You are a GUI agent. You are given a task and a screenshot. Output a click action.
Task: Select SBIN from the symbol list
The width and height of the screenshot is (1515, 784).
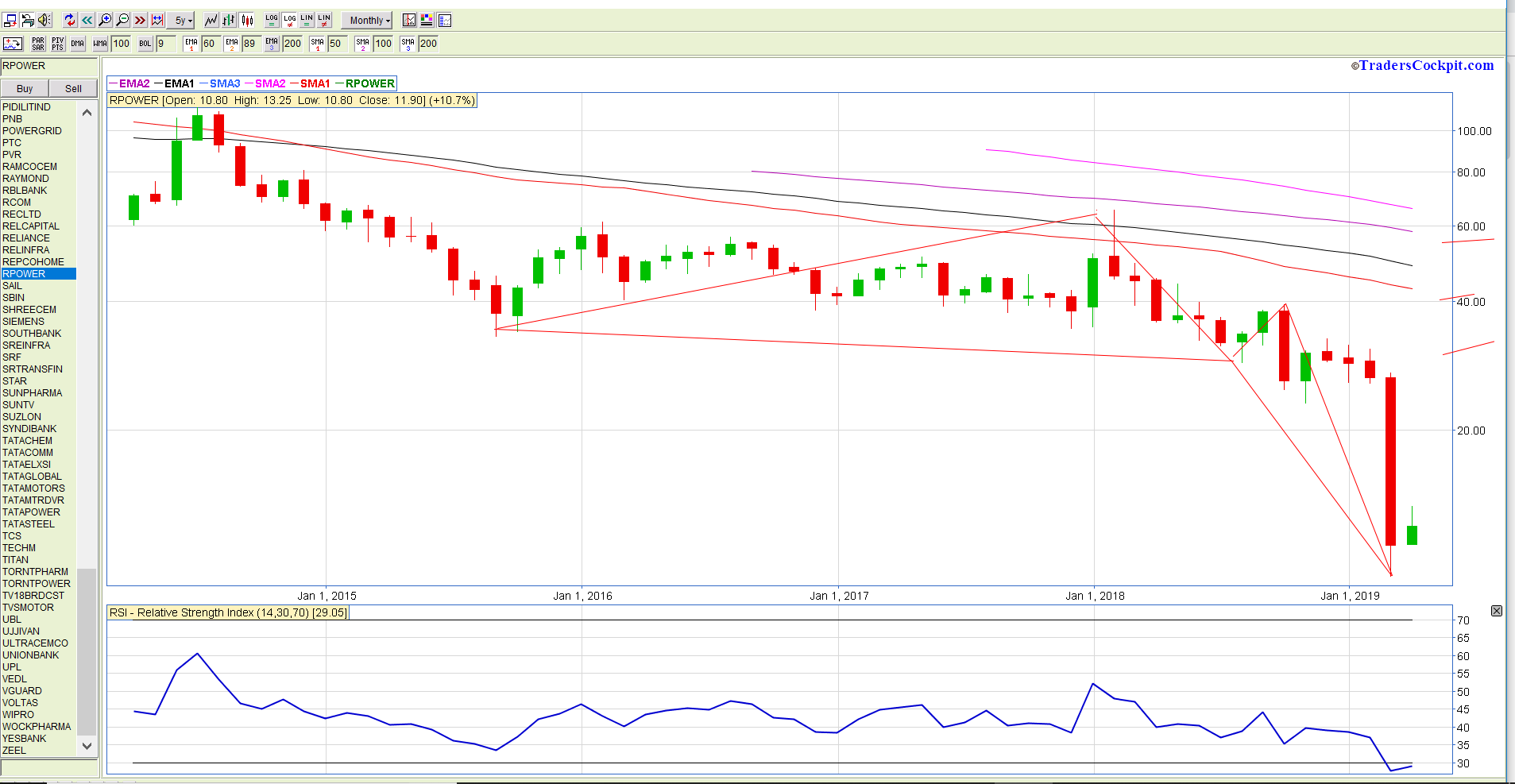coord(14,298)
